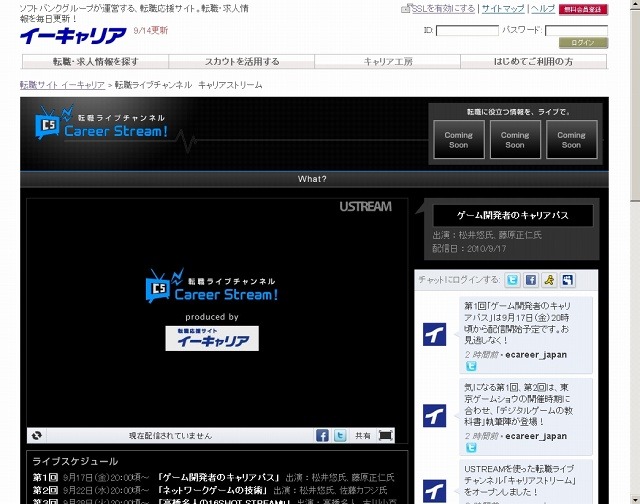
Task: Click the ライブスケジュール heading
Action: click(75, 462)
